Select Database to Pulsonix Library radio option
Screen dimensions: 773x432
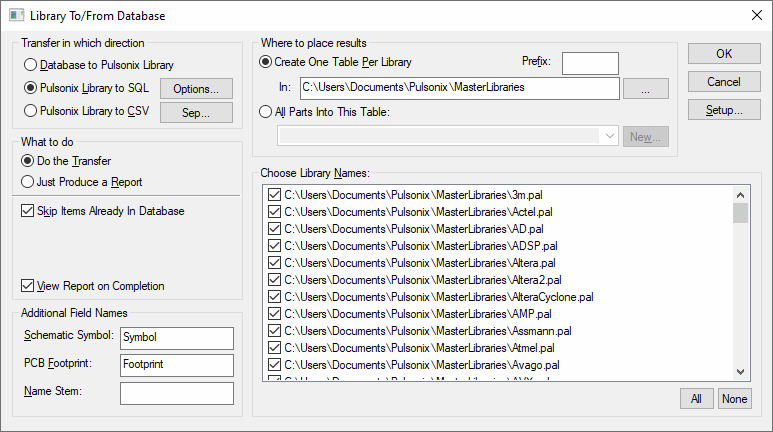pyautogui.click(x=30, y=65)
